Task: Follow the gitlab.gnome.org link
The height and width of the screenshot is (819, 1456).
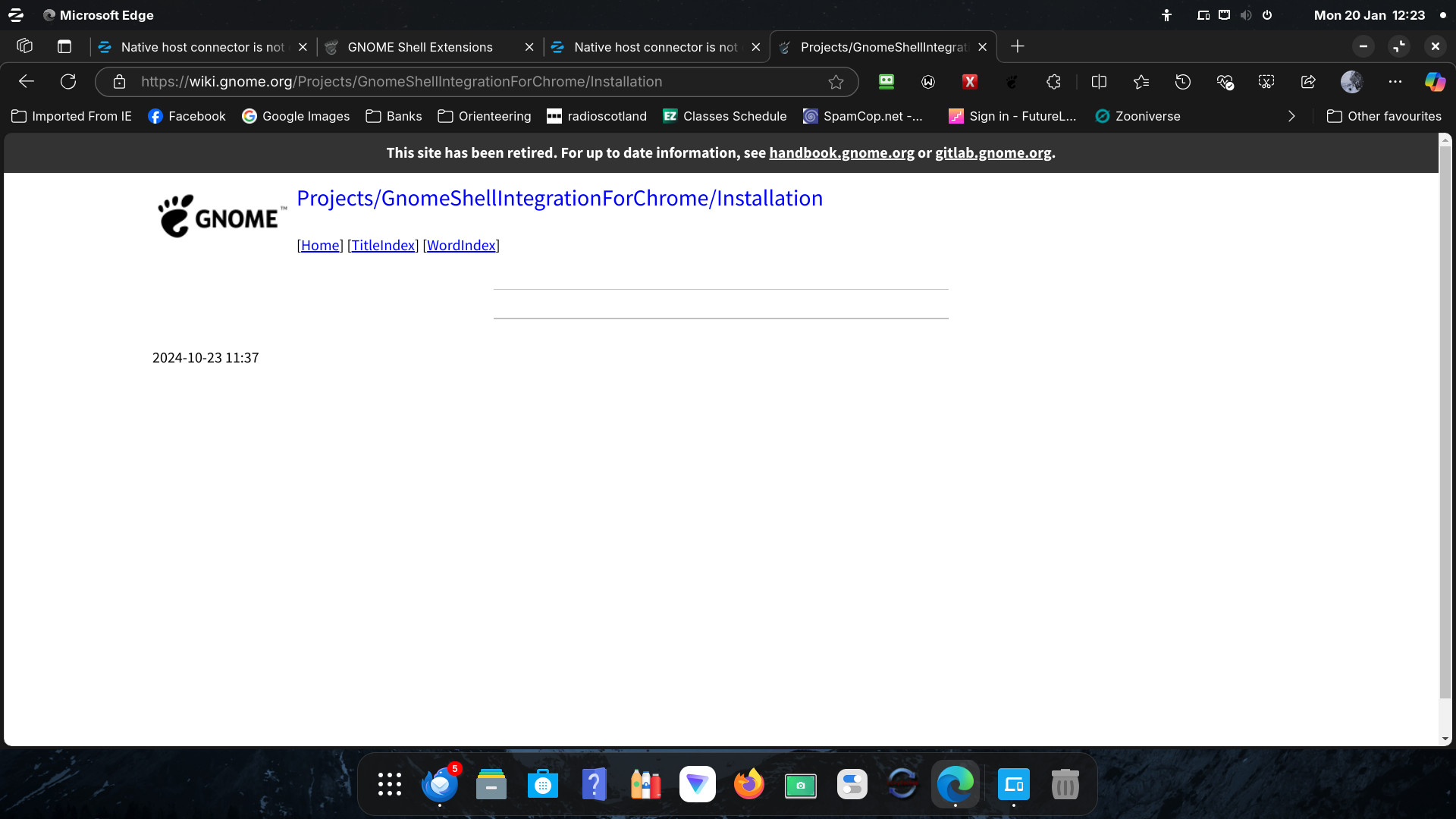Action: [x=993, y=152]
